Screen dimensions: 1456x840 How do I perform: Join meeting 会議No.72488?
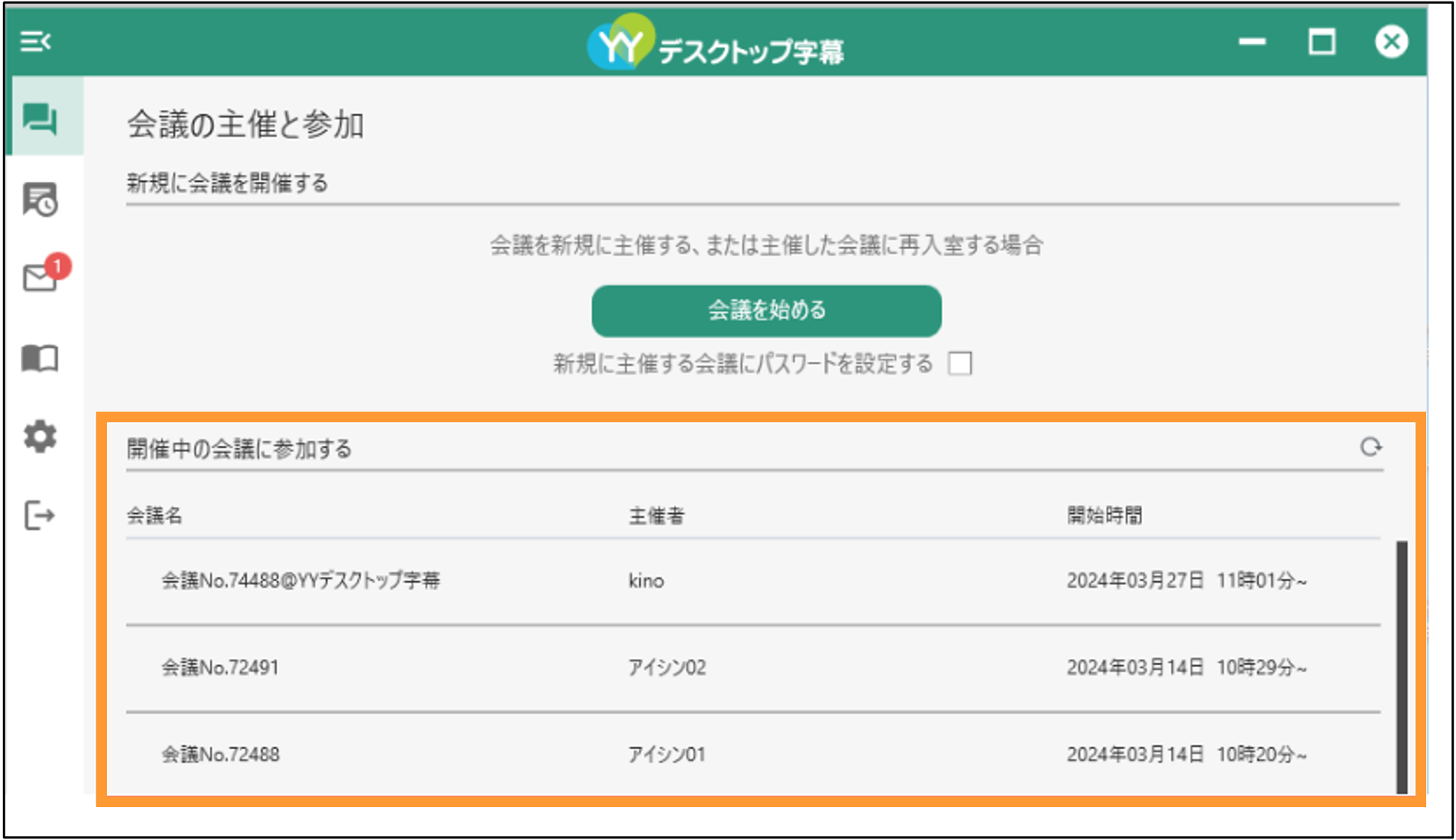753,754
